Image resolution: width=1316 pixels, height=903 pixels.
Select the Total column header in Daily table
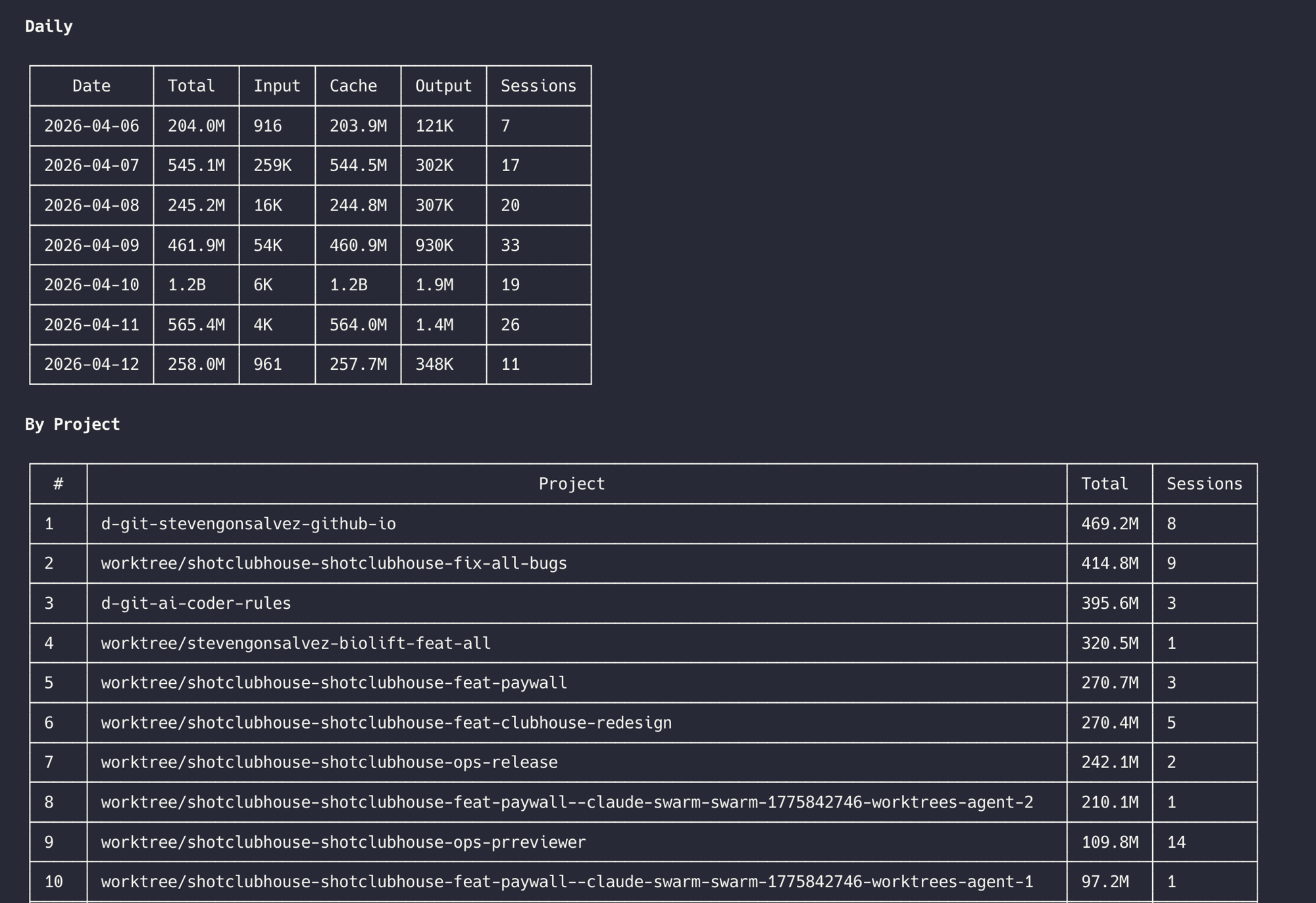191,86
